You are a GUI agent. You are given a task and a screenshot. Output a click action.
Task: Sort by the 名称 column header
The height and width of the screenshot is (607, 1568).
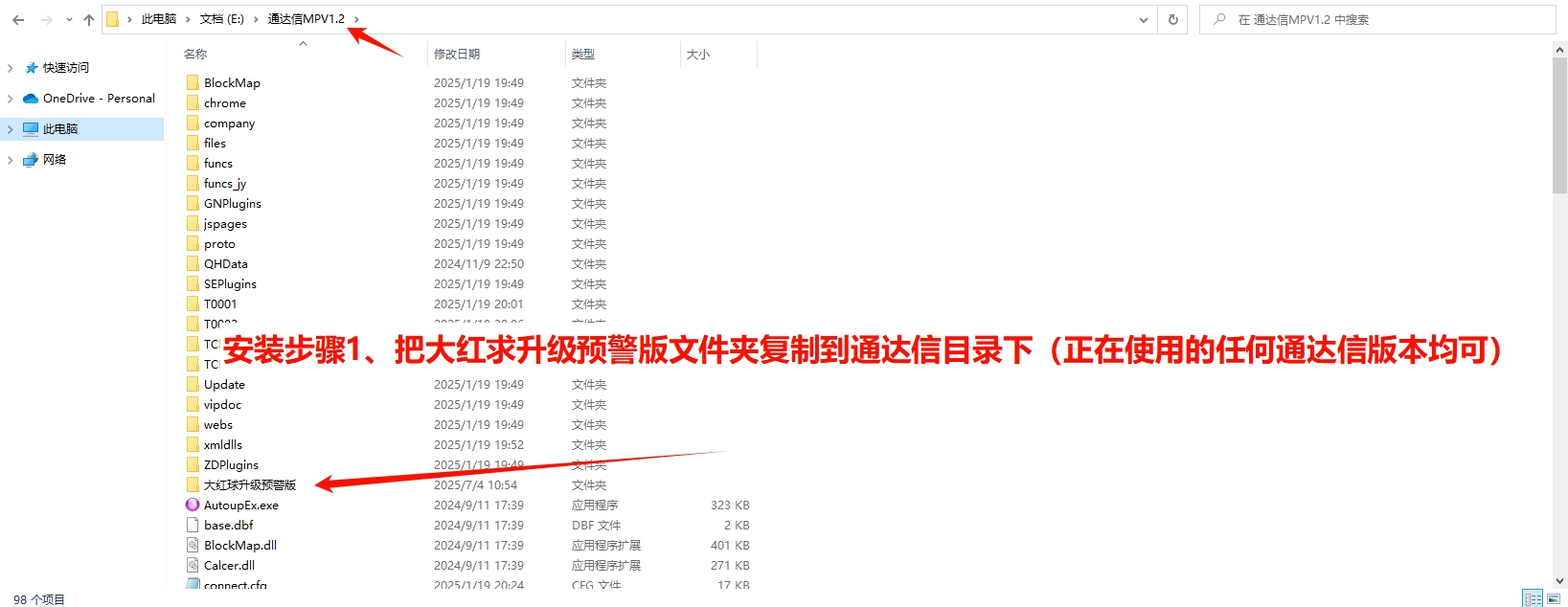click(195, 55)
